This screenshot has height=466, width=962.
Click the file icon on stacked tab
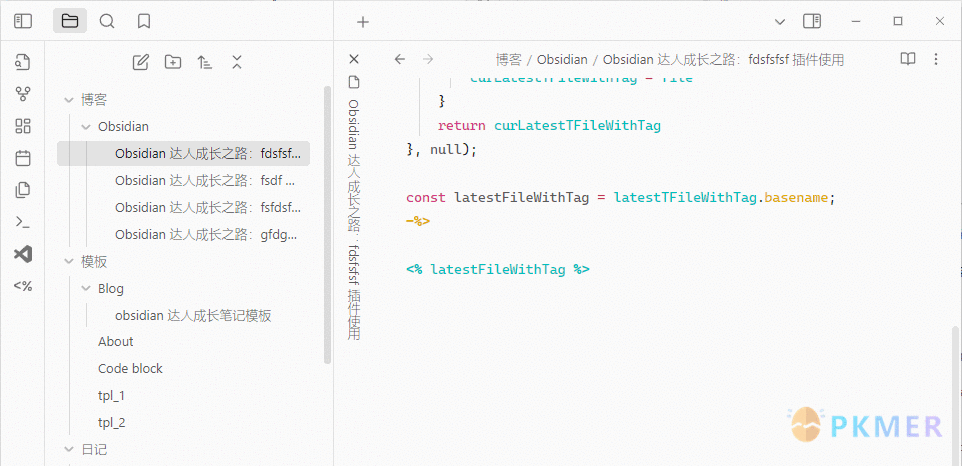pos(353,82)
